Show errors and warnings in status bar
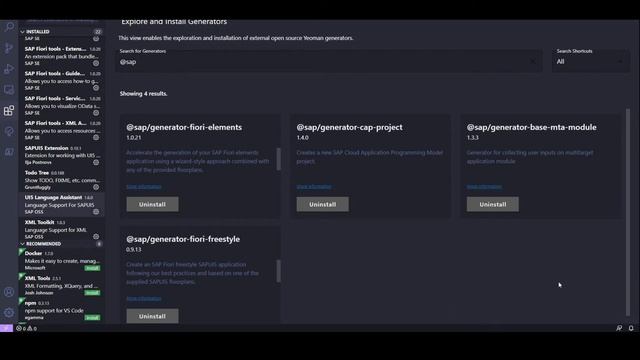This screenshot has width=640, height=360. point(26,328)
